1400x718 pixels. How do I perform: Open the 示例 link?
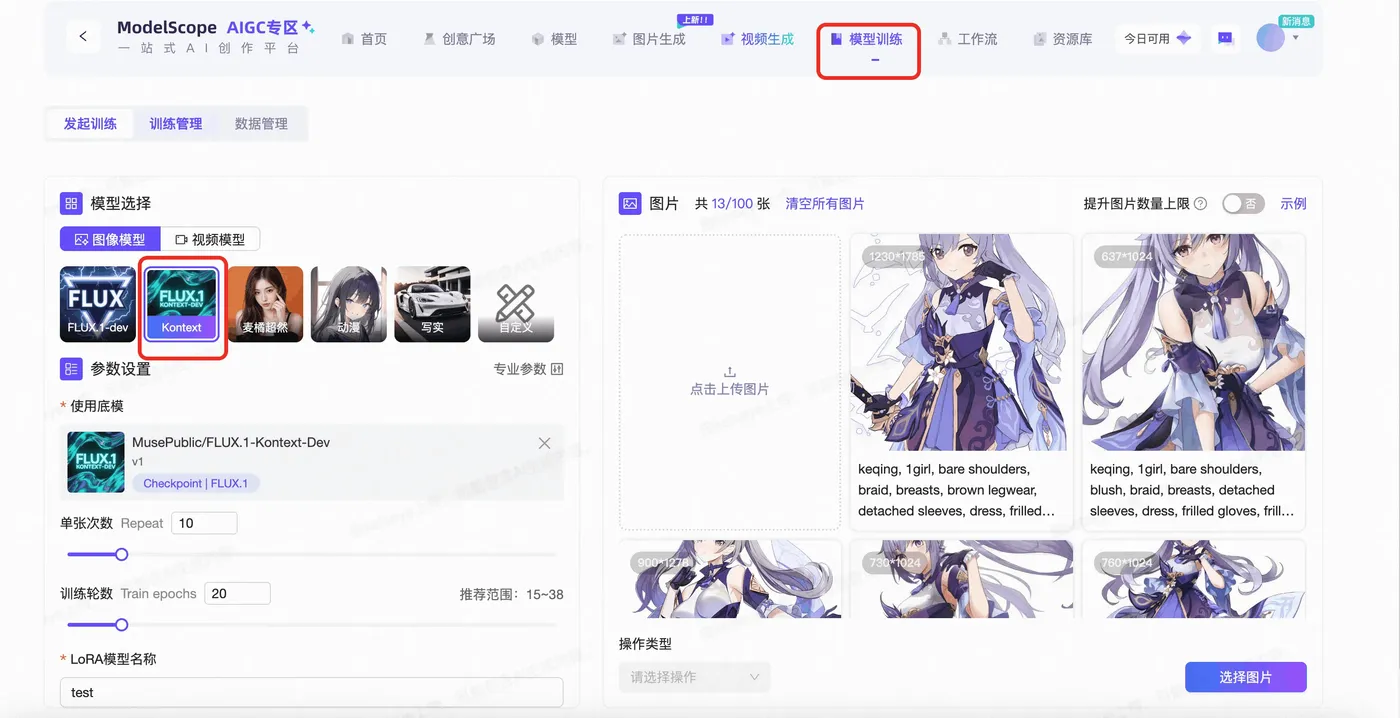click(1293, 203)
